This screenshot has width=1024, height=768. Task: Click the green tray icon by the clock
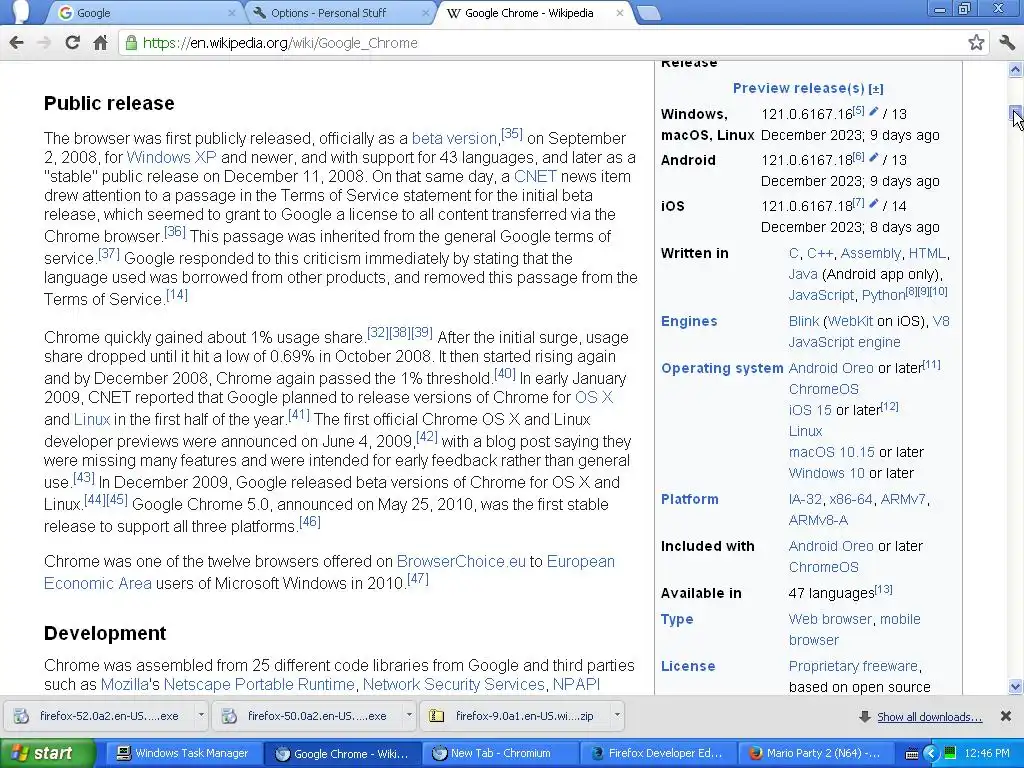[950, 753]
